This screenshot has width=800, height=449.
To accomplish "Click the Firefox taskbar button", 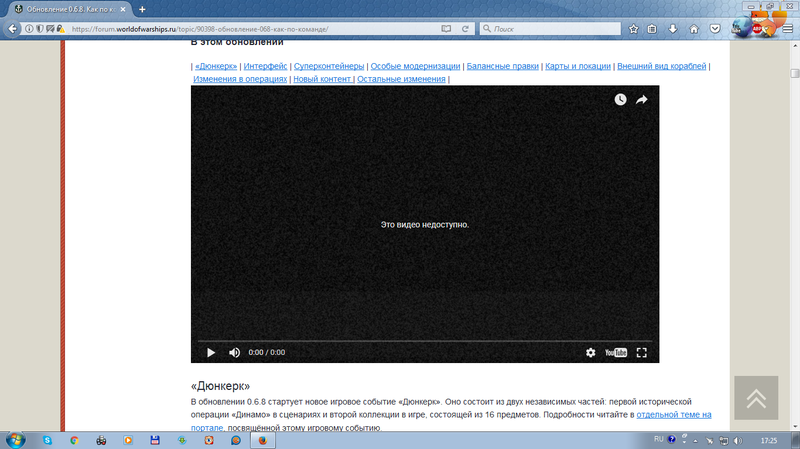I will [x=263, y=440].
